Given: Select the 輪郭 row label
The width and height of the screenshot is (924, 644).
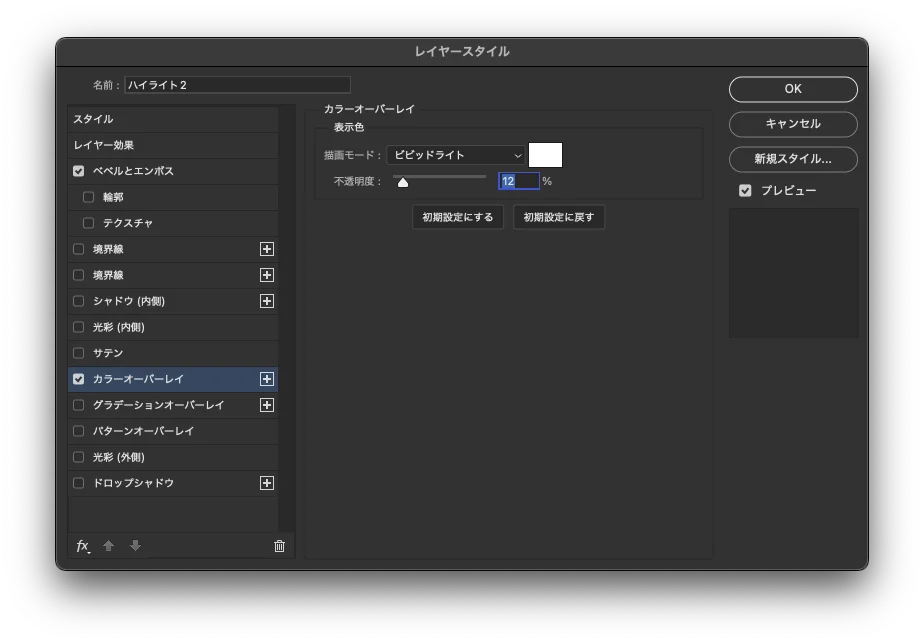Looking at the screenshot, I should 113,197.
